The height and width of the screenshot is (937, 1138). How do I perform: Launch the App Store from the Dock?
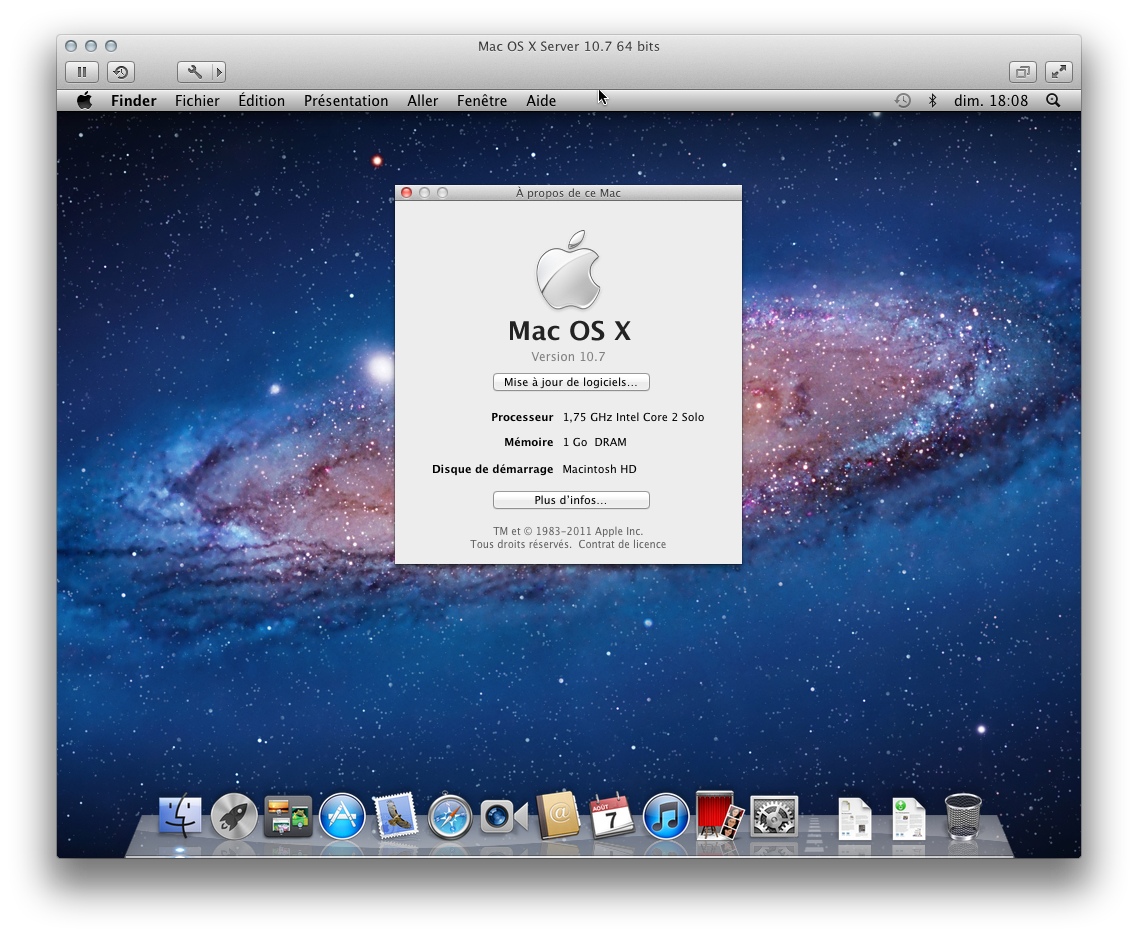[x=342, y=816]
